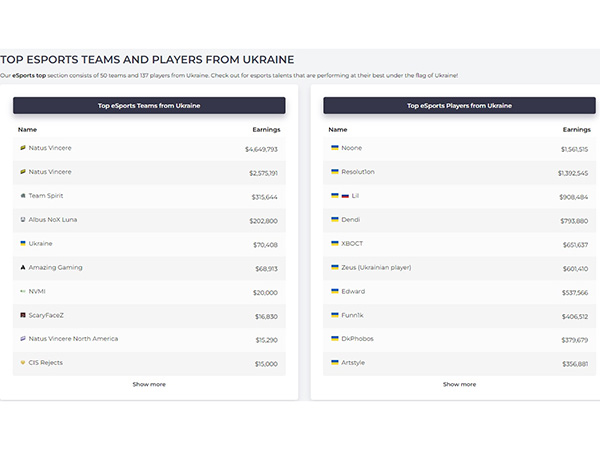The width and height of the screenshot is (600, 450).
Task: Click the Russian flag icon beside Lil
Action: pyautogui.click(x=345, y=196)
